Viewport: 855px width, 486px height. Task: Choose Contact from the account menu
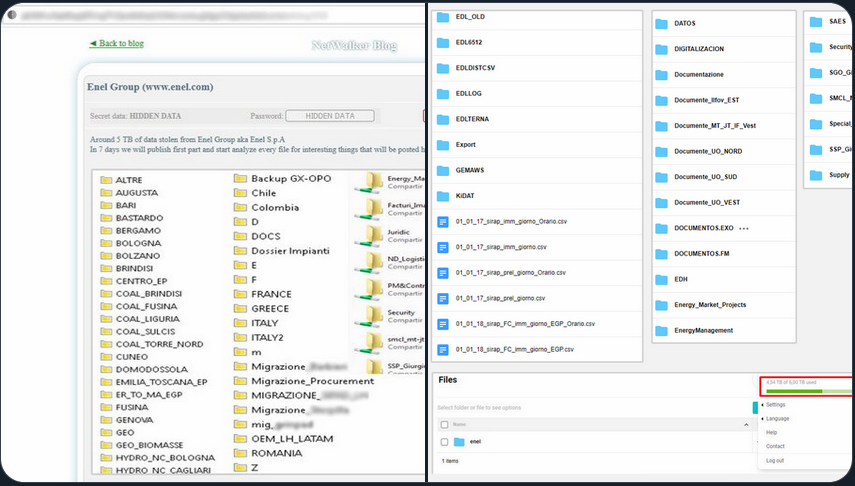[775, 446]
